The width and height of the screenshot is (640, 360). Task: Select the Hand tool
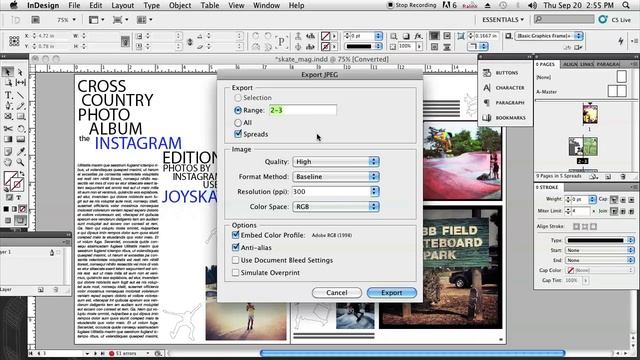pyautogui.click(x=8, y=162)
